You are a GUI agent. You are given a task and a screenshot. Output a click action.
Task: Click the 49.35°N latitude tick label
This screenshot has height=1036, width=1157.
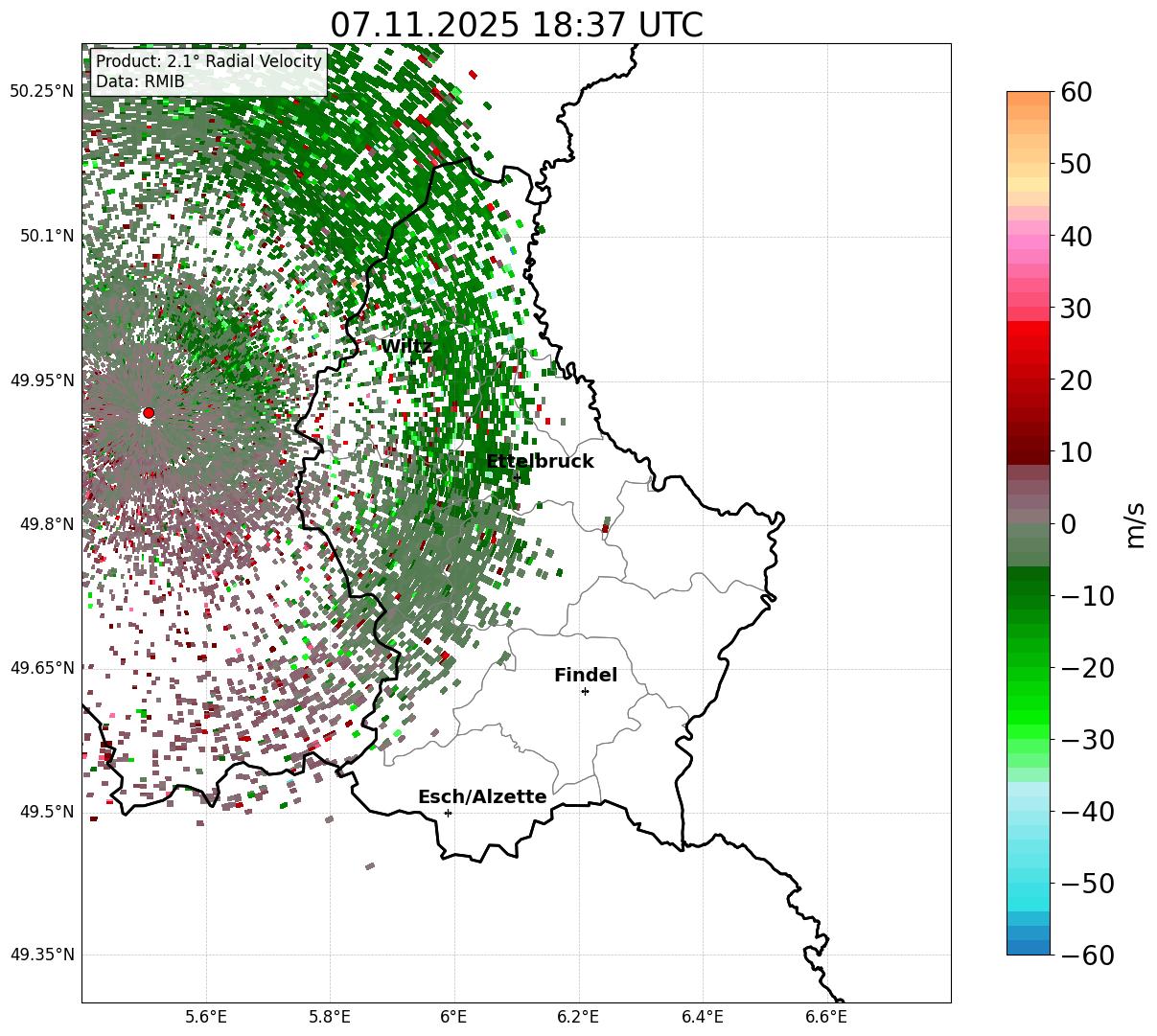[41, 955]
